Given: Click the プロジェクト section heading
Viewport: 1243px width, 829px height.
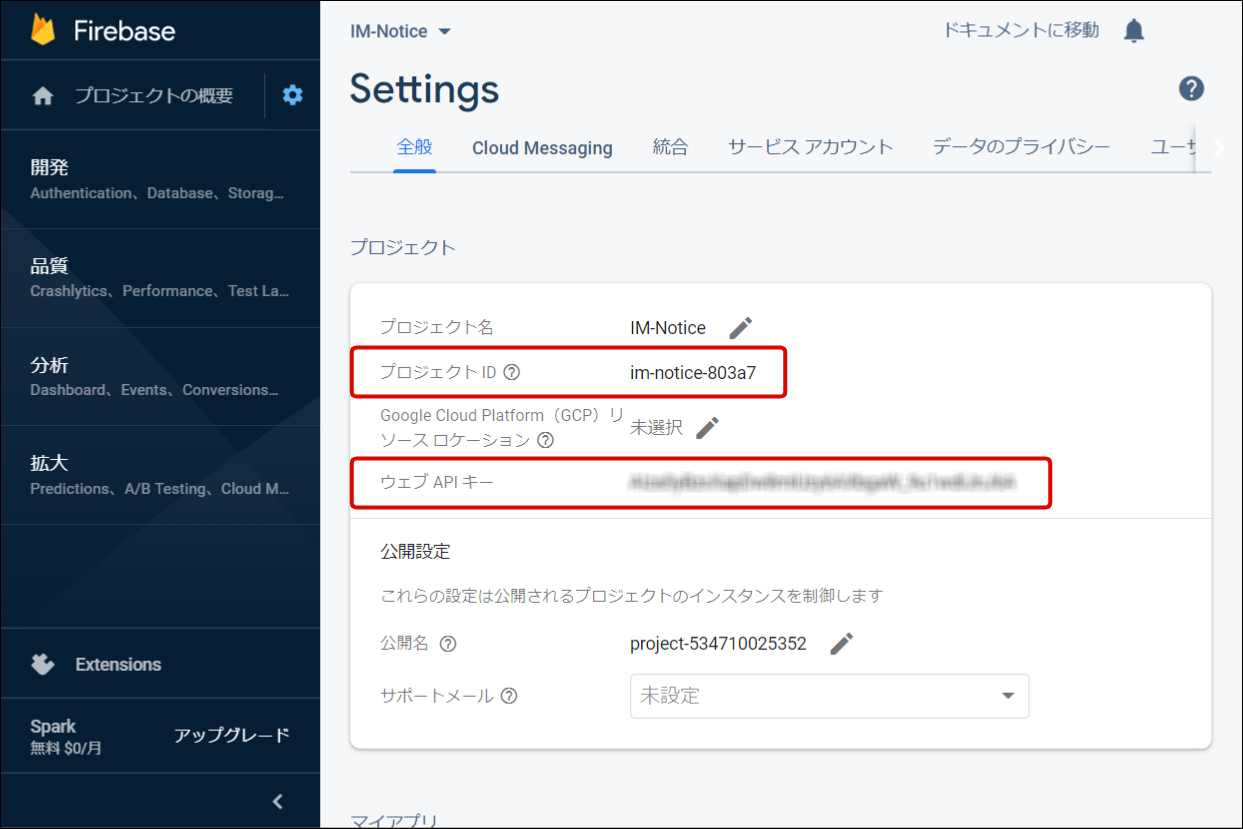Looking at the screenshot, I should [x=403, y=247].
